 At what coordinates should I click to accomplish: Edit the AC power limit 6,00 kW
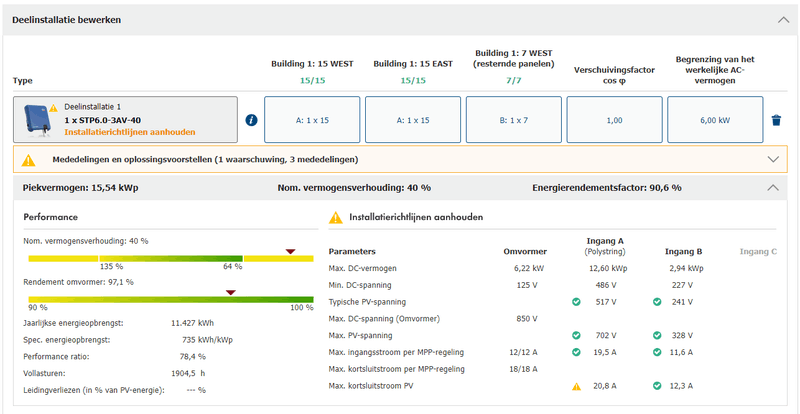(714, 120)
